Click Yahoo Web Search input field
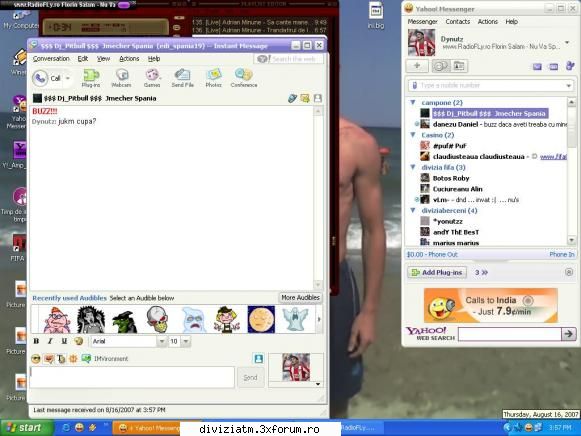 point(509,334)
